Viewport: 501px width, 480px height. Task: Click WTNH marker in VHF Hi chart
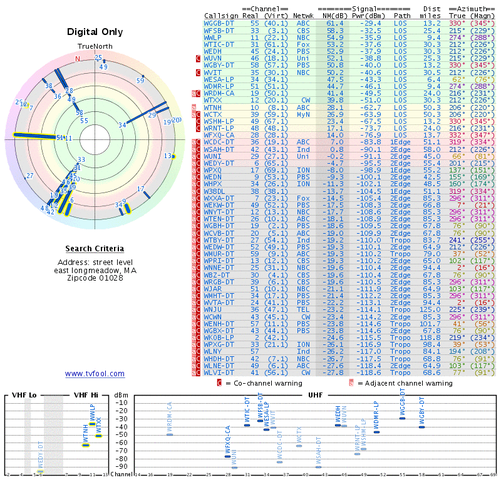(86, 445)
